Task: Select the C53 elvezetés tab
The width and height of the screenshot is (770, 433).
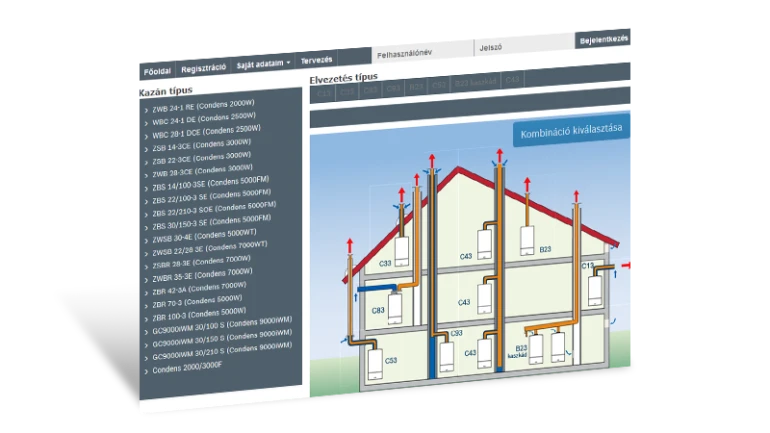Action: [x=439, y=85]
